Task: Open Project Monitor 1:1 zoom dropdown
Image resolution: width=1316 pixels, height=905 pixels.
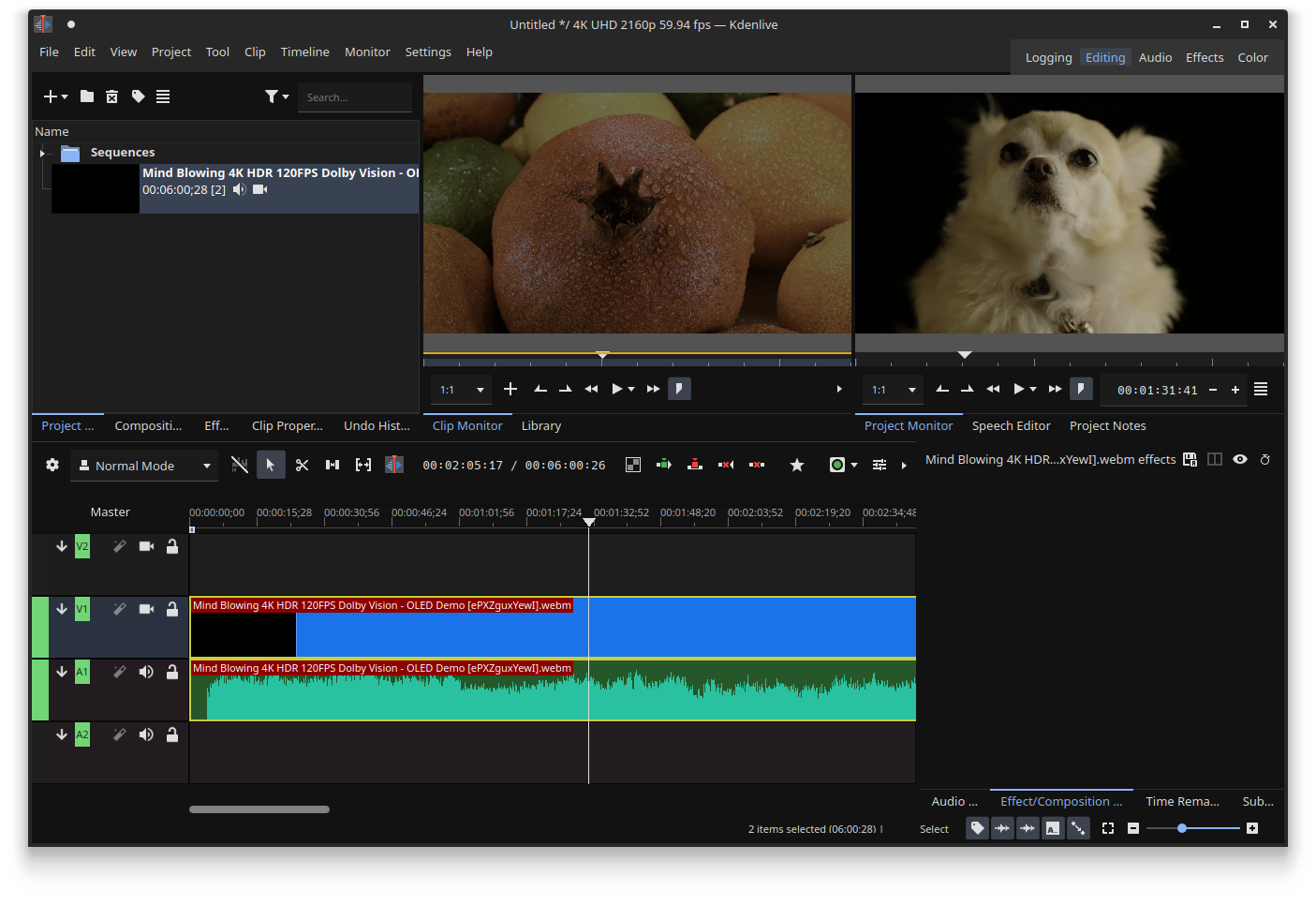Action: coord(893,390)
